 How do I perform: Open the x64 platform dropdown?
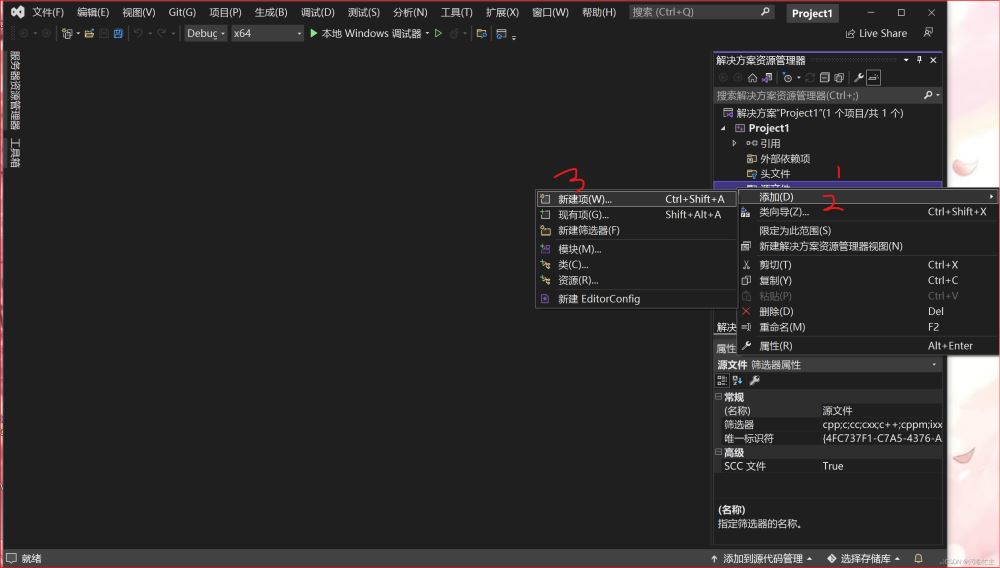(267, 33)
